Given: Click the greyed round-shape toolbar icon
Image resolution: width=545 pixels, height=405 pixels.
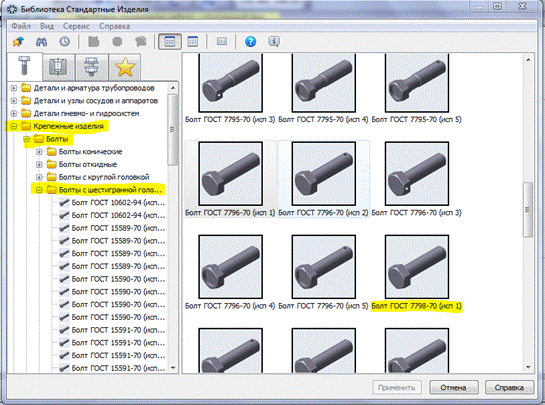Looking at the screenshot, I should (x=117, y=42).
